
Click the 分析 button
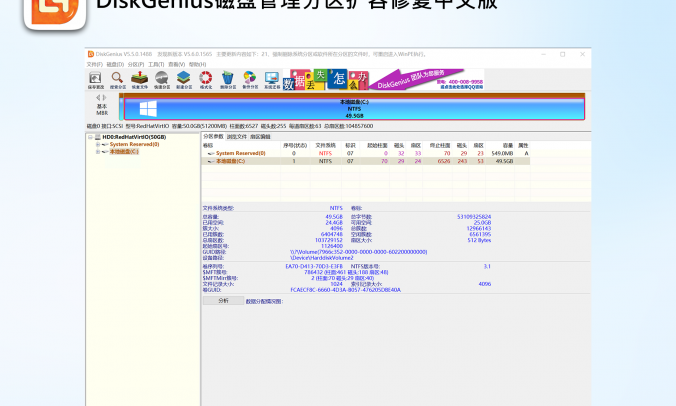223,300
